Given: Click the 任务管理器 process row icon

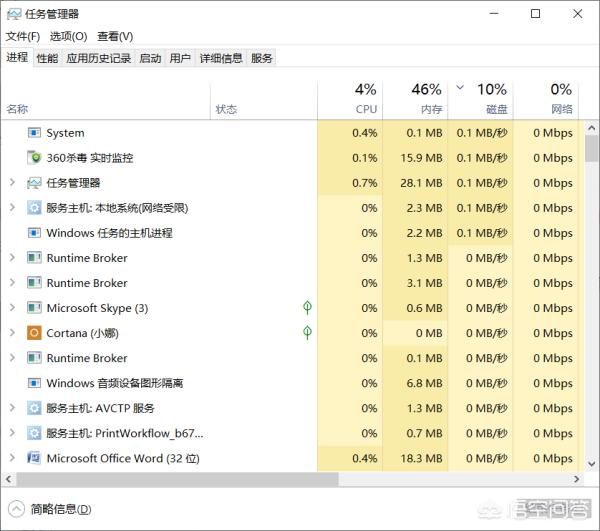Looking at the screenshot, I should click(x=35, y=183).
